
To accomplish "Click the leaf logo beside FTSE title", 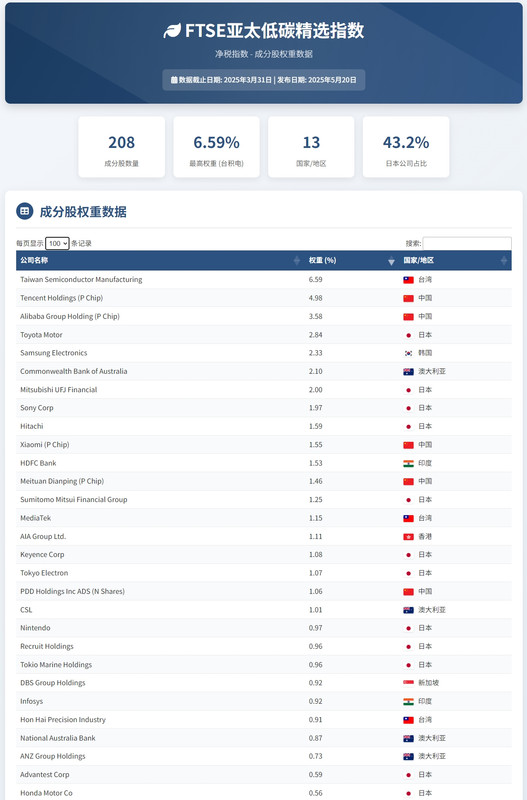I will pyautogui.click(x=172, y=31).
